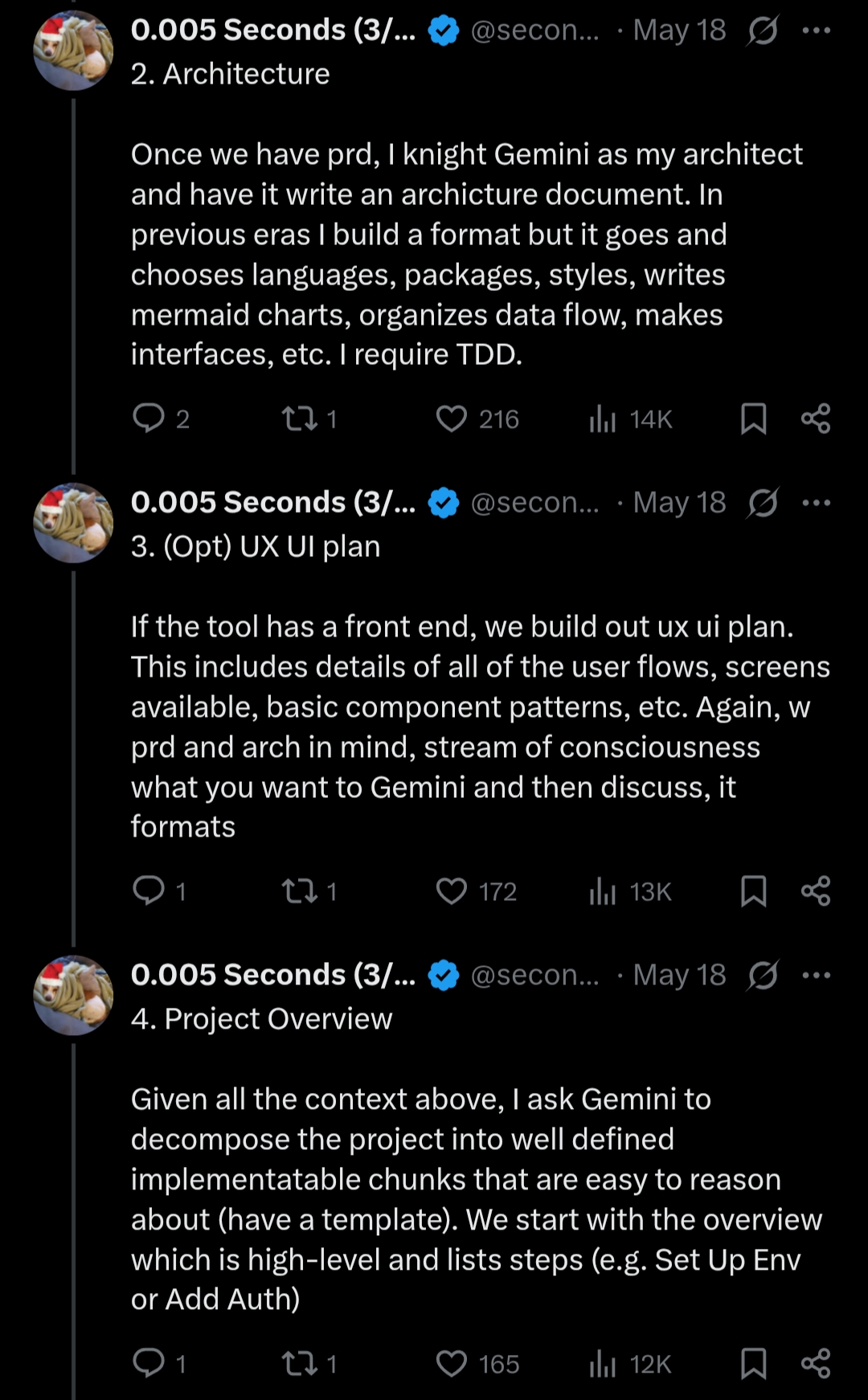The height and width of the screenshot is (1400, 868).
Task: Reply to the Architecture tweet
Action: (149, 419)
